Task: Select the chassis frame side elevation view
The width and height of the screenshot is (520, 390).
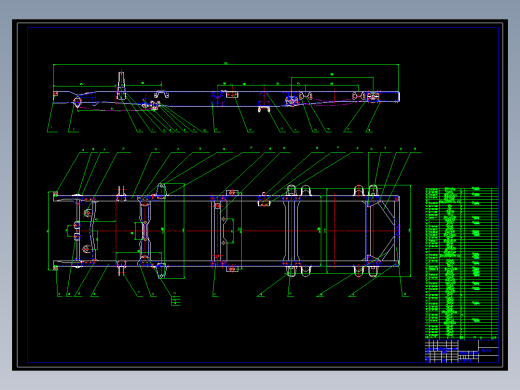Action: point(226,92)
